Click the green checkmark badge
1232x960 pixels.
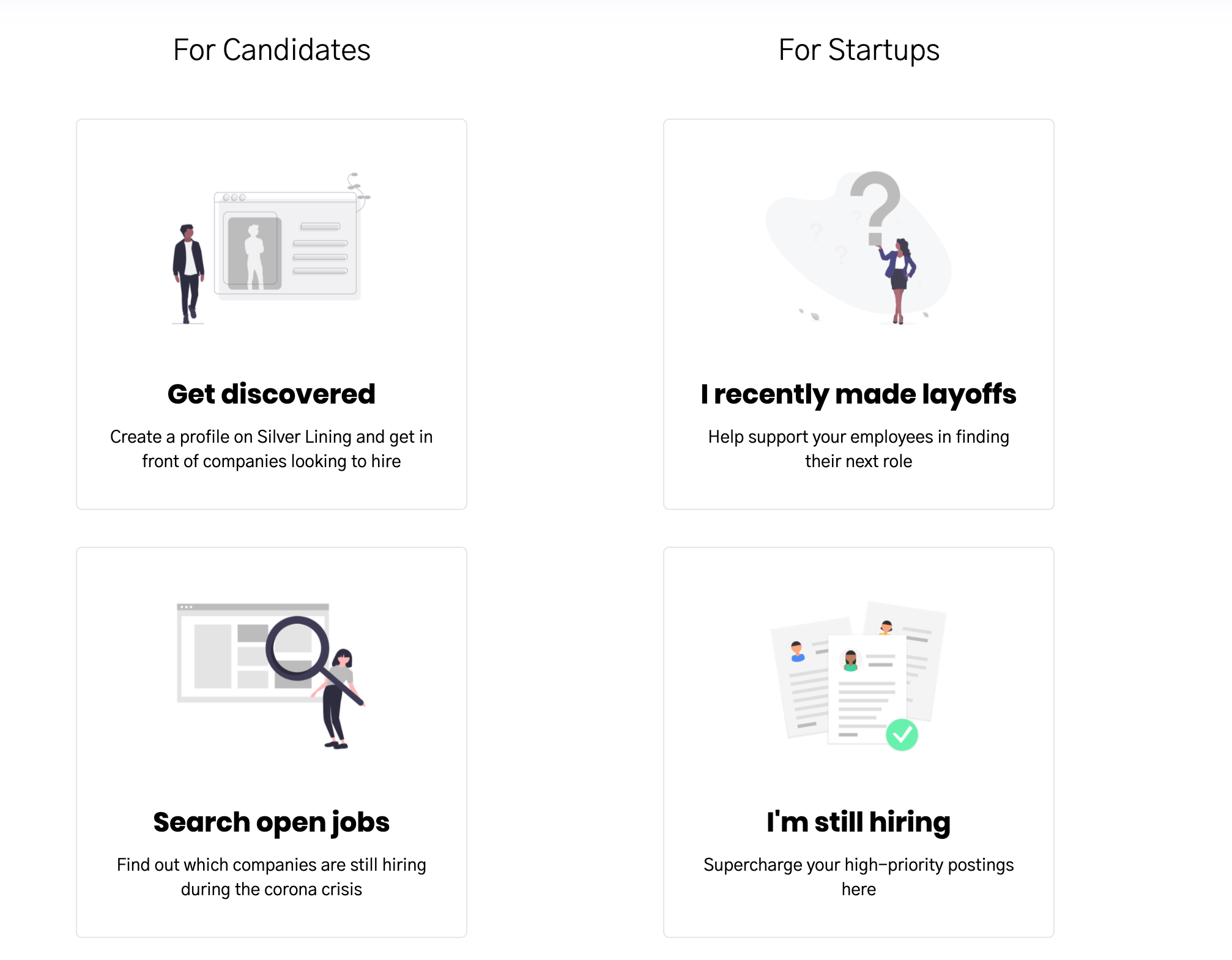(902, 734)
